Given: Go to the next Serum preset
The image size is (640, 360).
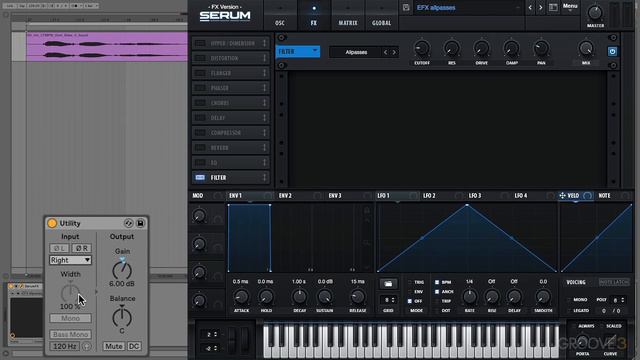Looking at the screenshot, I should [x=540, y=8].
